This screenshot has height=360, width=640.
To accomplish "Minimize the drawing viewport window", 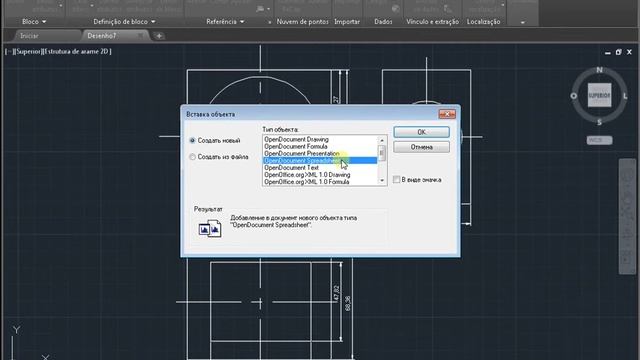I will click(x=608, y=52).
